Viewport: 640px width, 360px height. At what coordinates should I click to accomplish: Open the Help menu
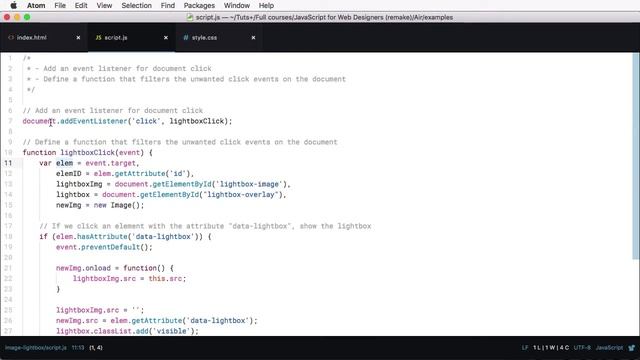[x=266, y=5]
